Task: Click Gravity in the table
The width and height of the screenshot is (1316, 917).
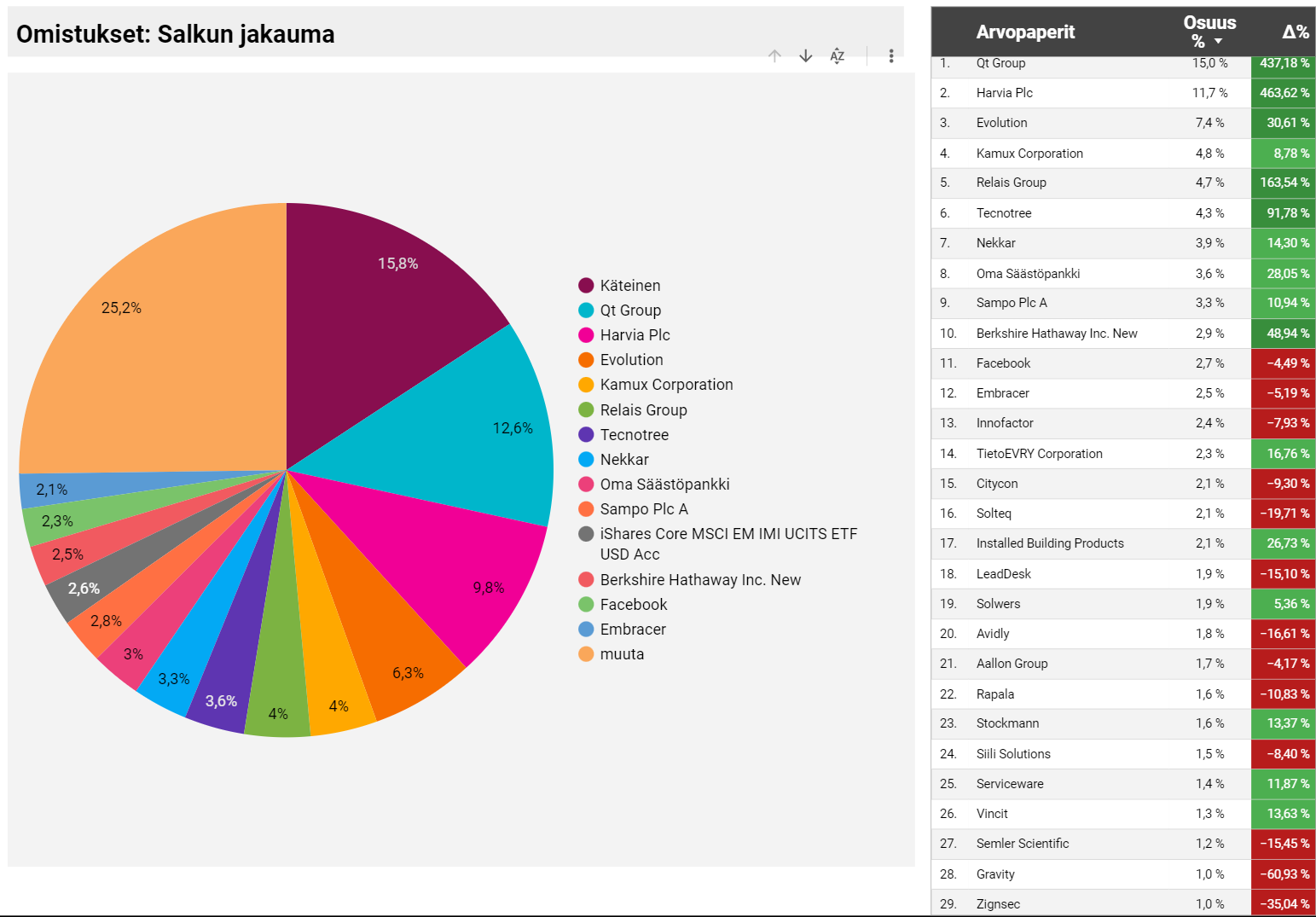Action: (995, 874)
